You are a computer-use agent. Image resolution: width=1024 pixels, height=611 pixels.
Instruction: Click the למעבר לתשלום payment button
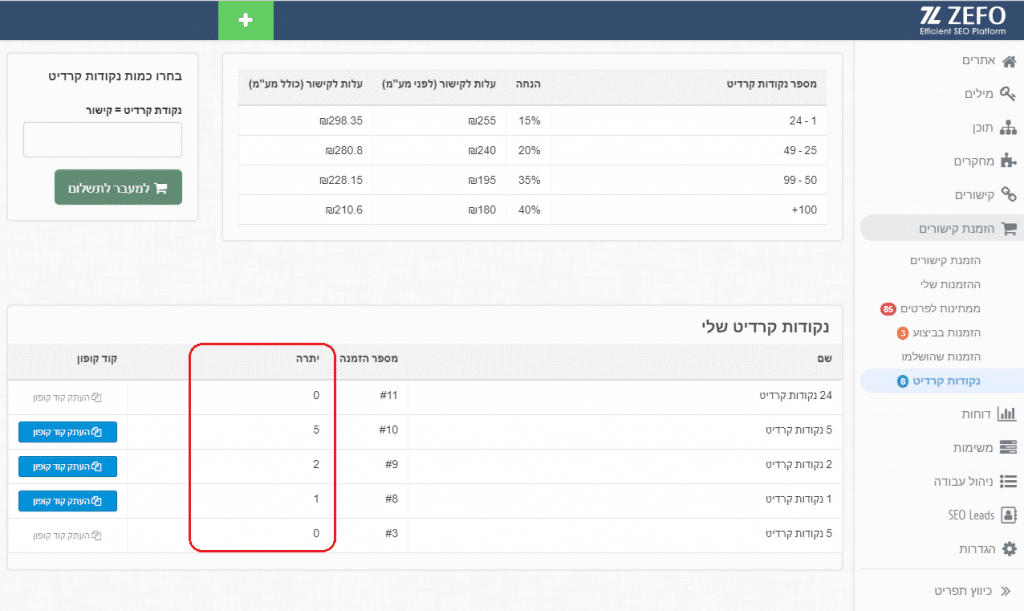(x=117, y=187)
